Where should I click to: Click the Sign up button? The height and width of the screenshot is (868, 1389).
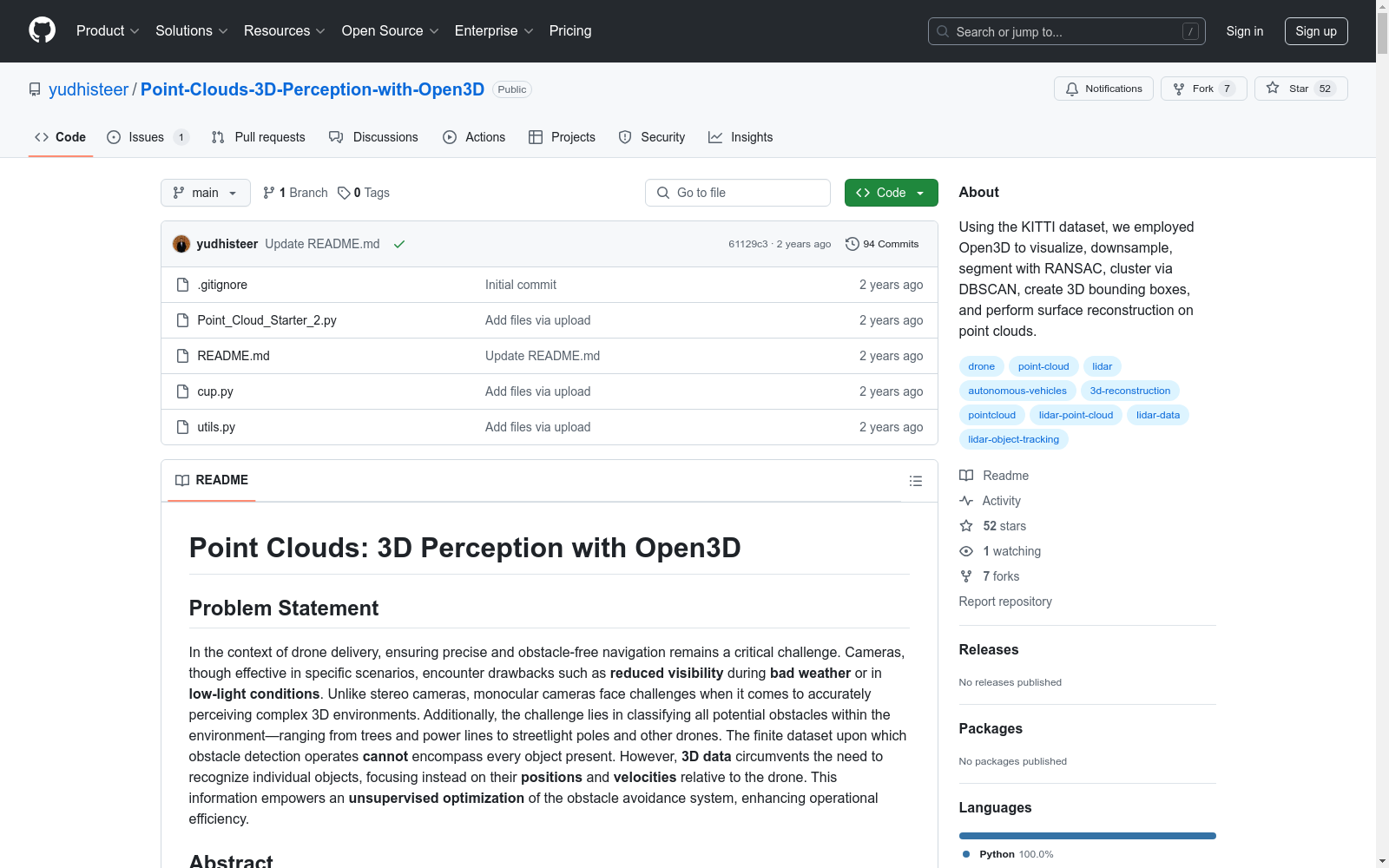[1316, 31]
